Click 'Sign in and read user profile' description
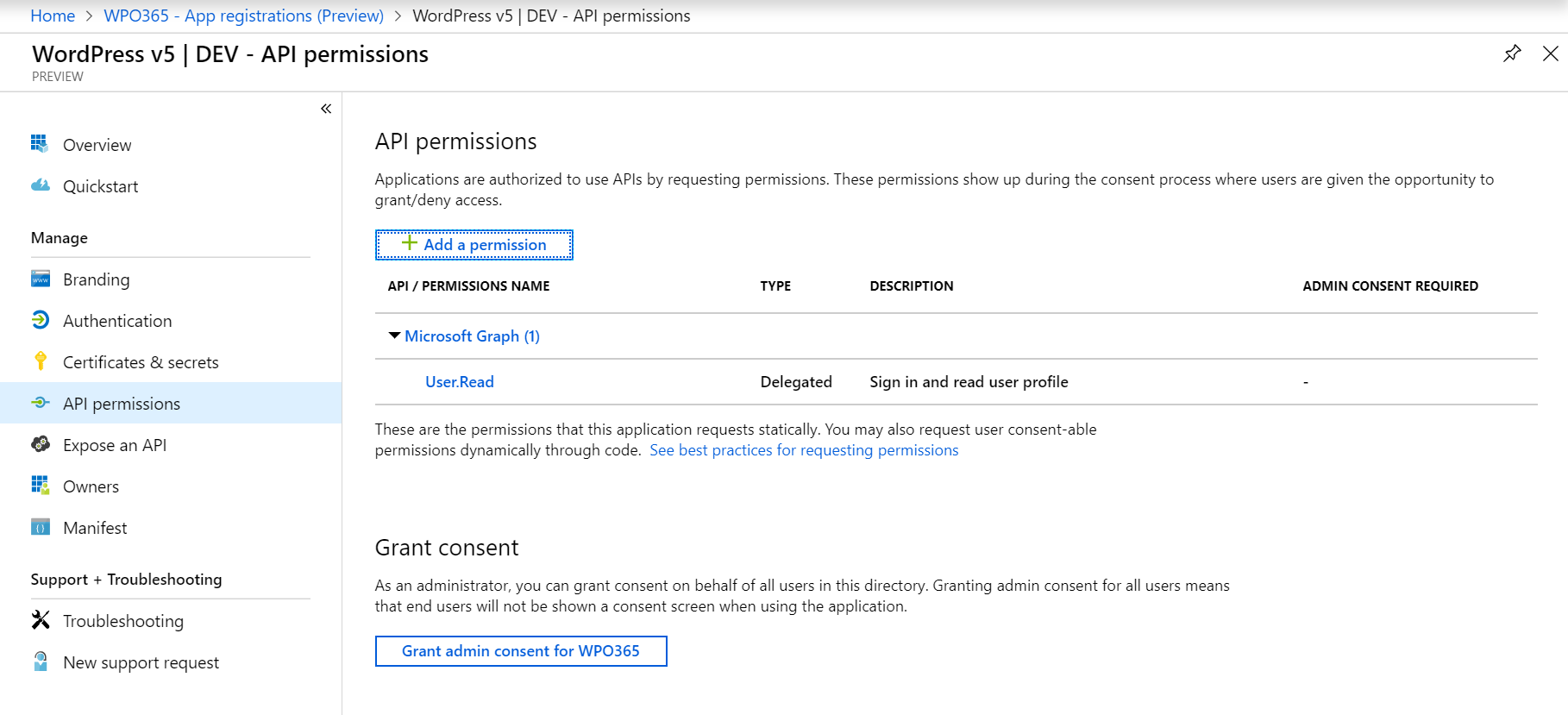 [969, 382]
